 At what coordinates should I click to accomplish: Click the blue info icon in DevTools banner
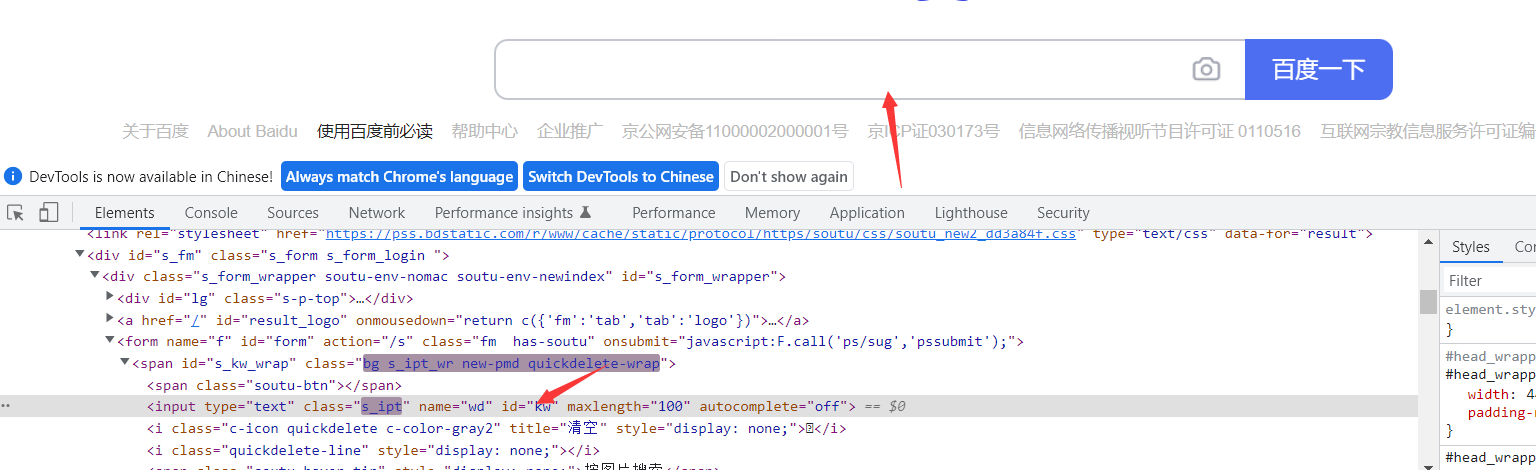pos(13,176)
